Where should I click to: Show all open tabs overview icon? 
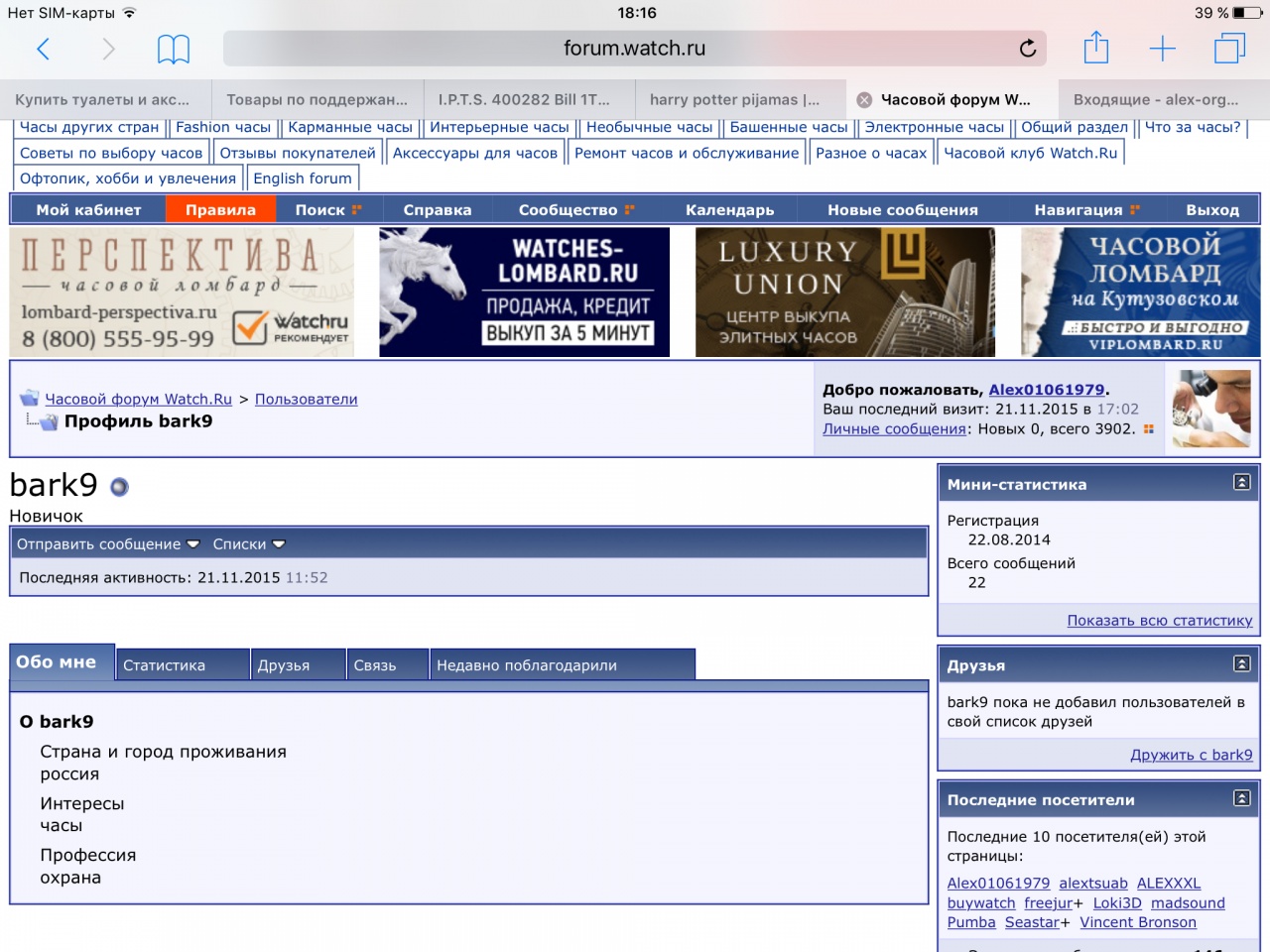1229,49
